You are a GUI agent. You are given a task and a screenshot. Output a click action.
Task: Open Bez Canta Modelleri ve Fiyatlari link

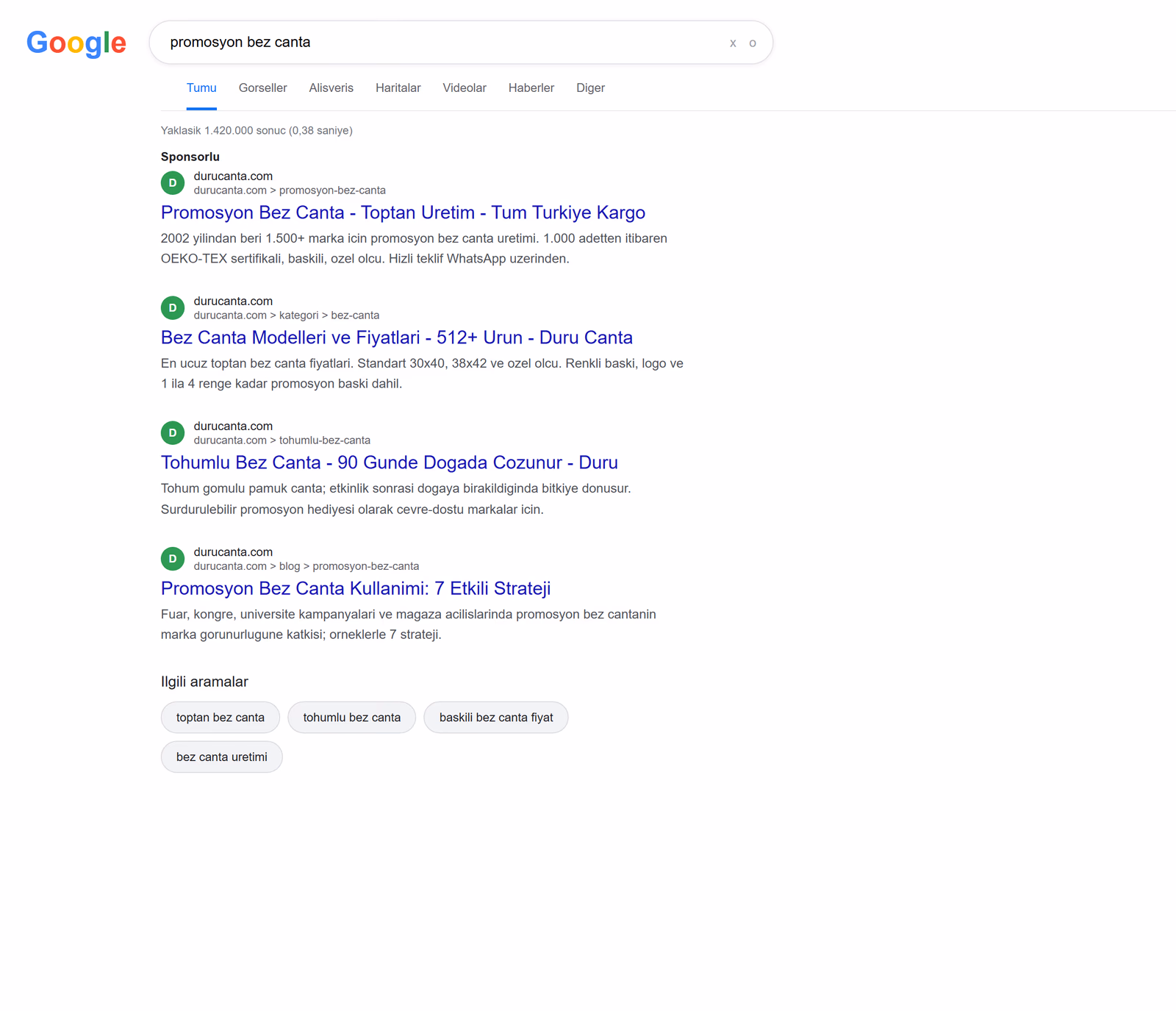(x=397, y=337)
